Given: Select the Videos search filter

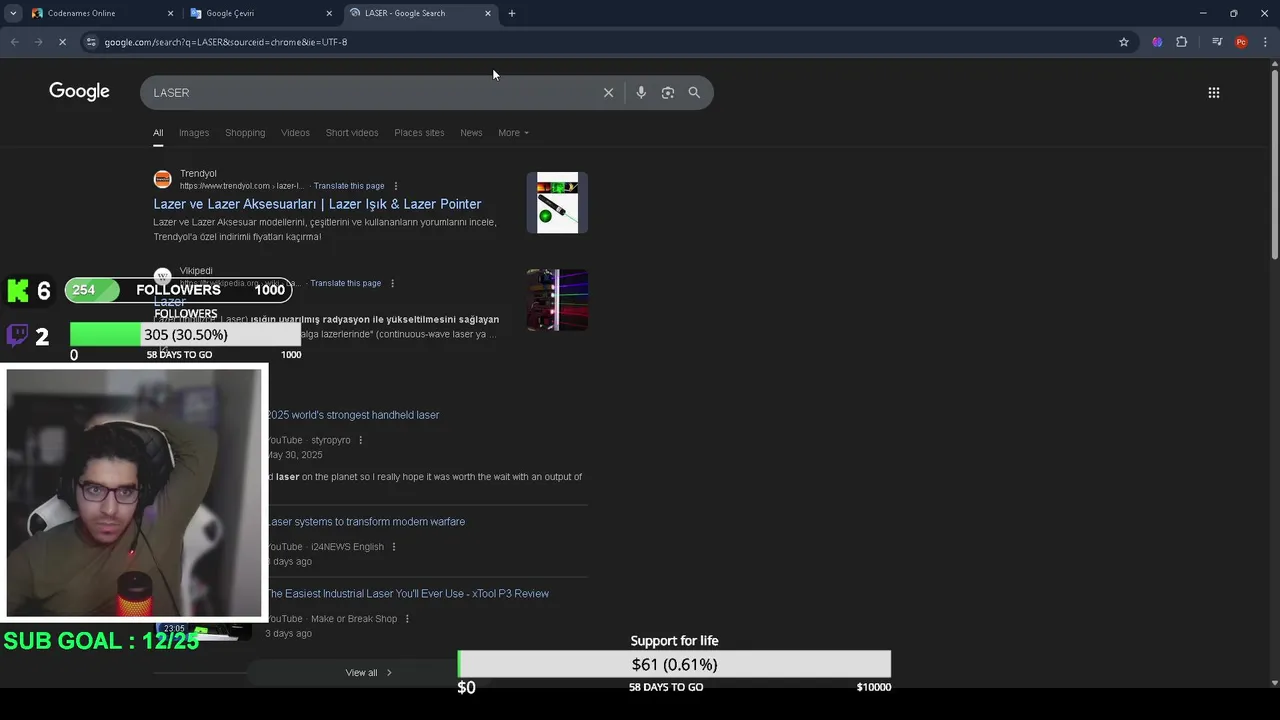Looking at the screenshot, I should (295, 133).
